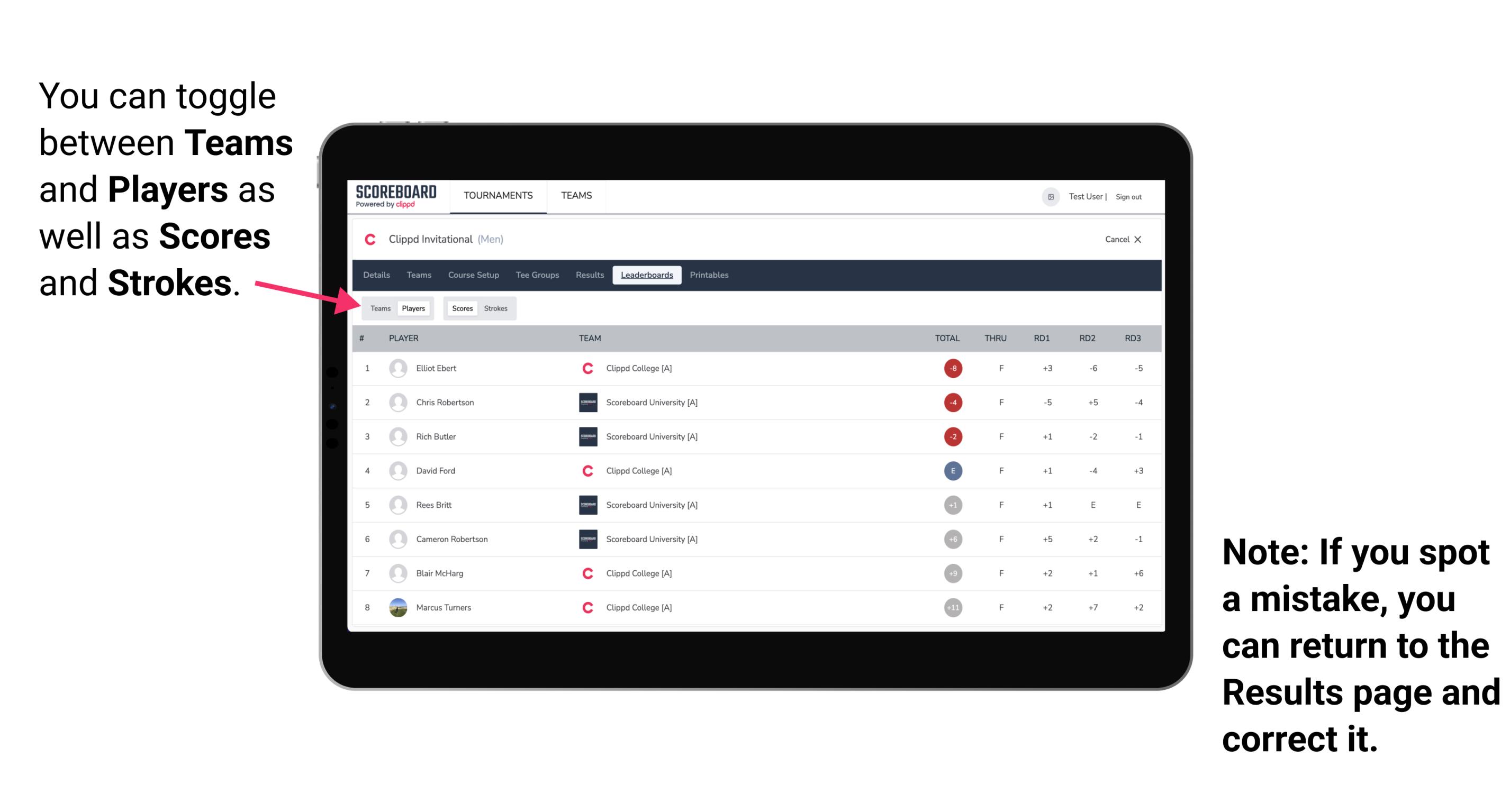Click the Tee Groups tab
Viewport: 1510px width, 812px height.
click(538, 275)
